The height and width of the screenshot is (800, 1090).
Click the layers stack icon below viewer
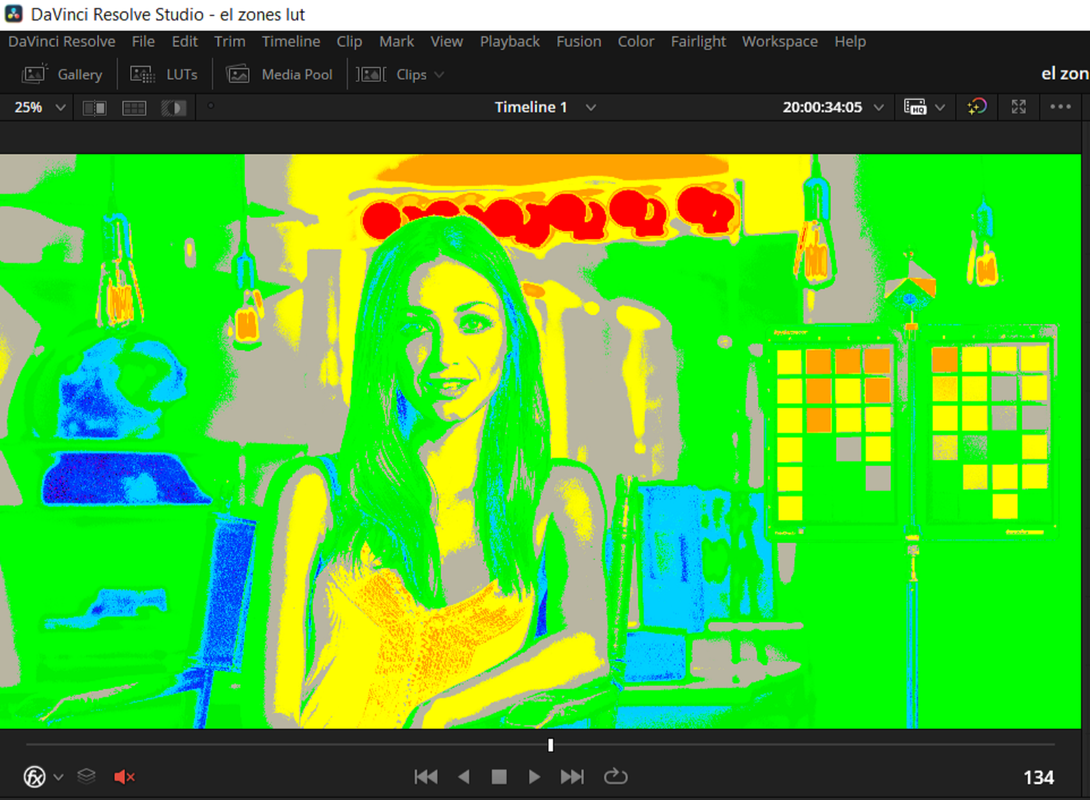tap(86, 776)
